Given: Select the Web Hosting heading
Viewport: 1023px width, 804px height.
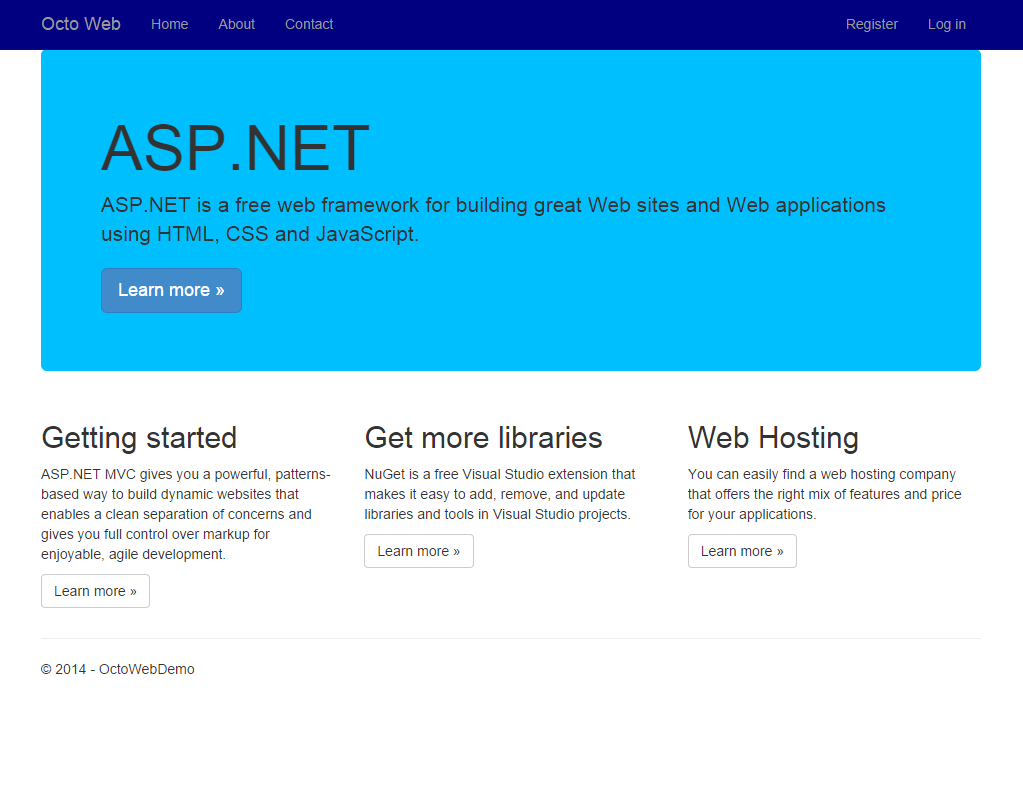Looking at the screenshot, I should 772,438.
